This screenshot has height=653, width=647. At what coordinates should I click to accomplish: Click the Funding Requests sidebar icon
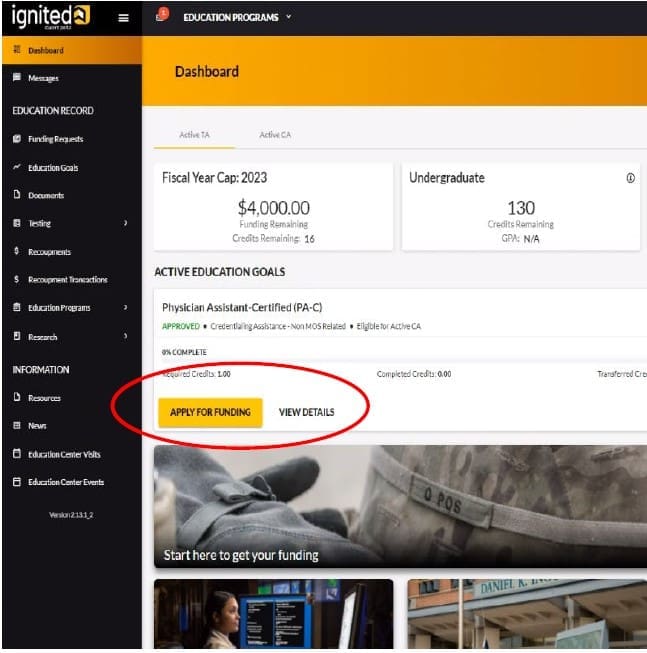click(17, 139)
